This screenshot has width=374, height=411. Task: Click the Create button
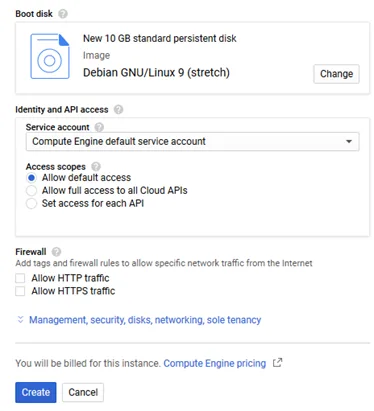(x=36, y=392)
